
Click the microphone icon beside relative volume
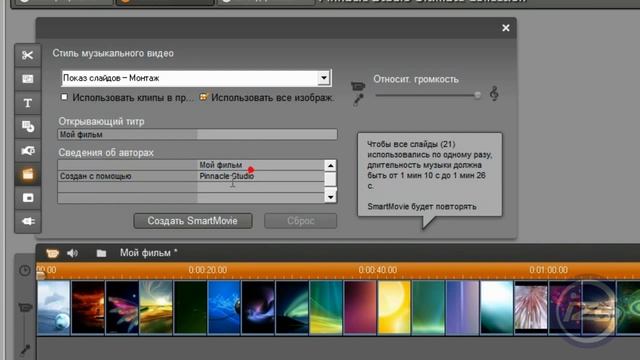tap(358, 100)
